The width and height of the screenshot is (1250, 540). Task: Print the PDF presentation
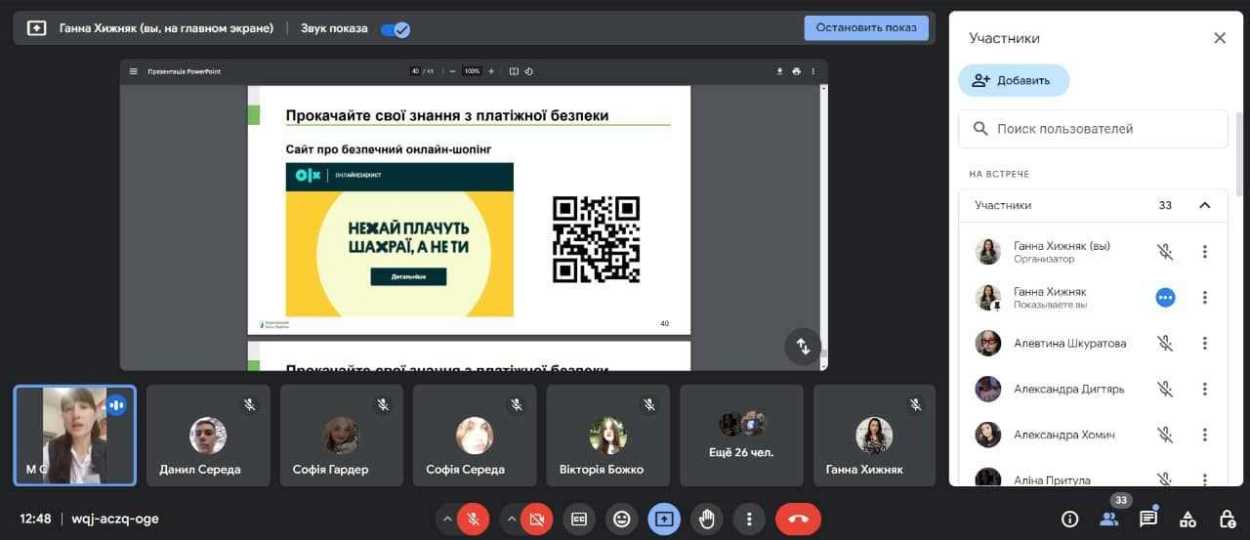796,71
